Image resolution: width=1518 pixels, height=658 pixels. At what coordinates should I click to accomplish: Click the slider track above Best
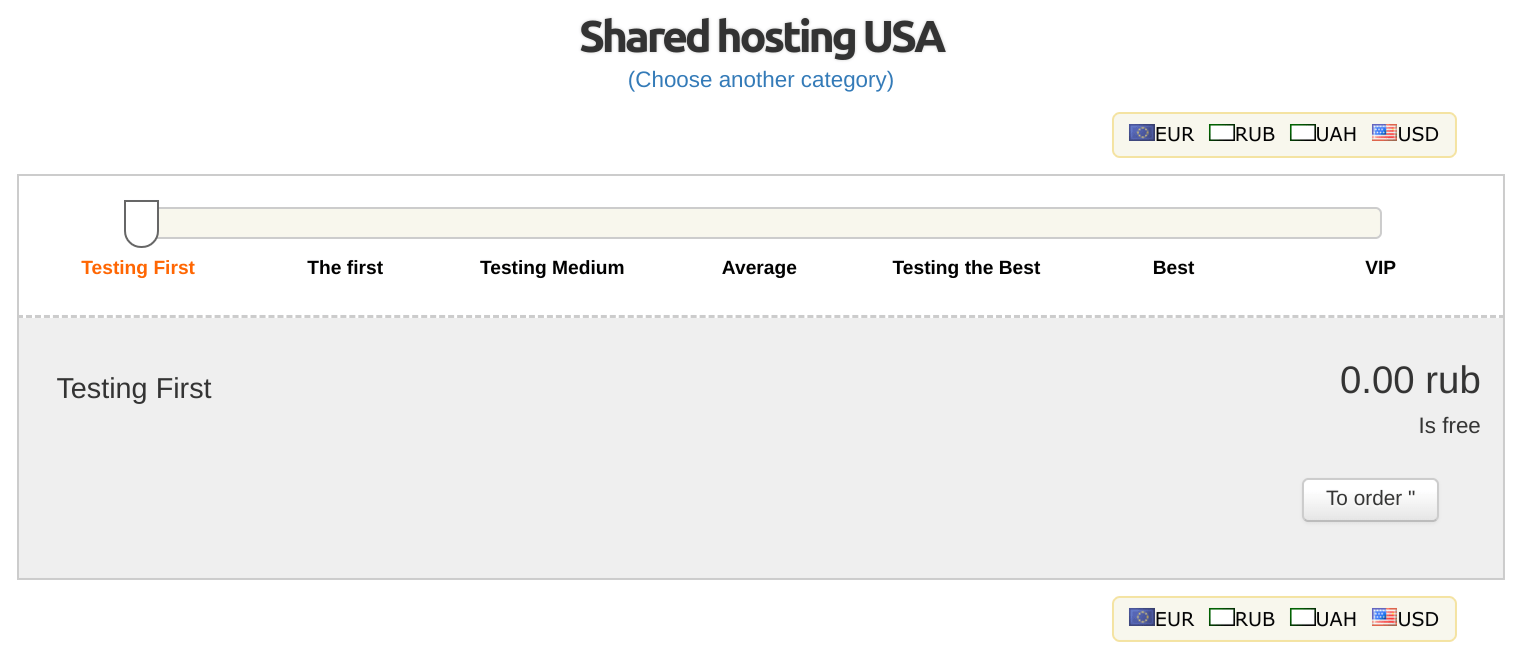tap(1173, 223)
